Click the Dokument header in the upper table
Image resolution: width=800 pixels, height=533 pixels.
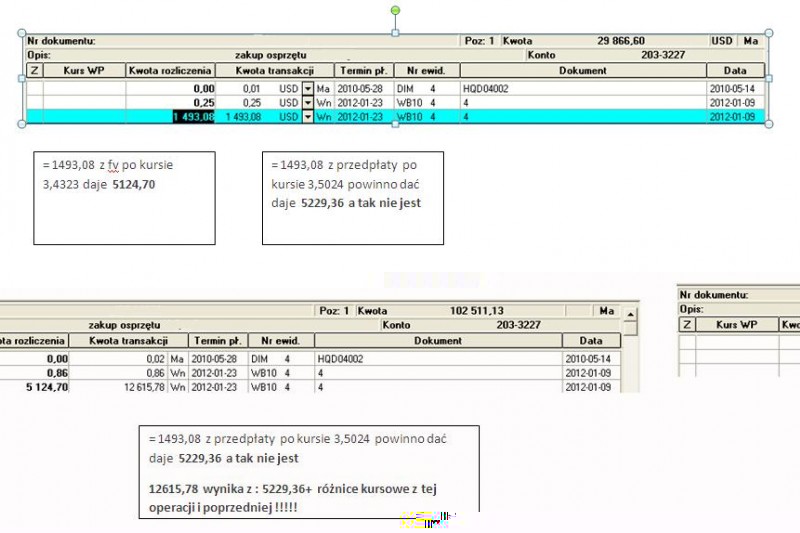pyautogui.click(x=583, y=70)
